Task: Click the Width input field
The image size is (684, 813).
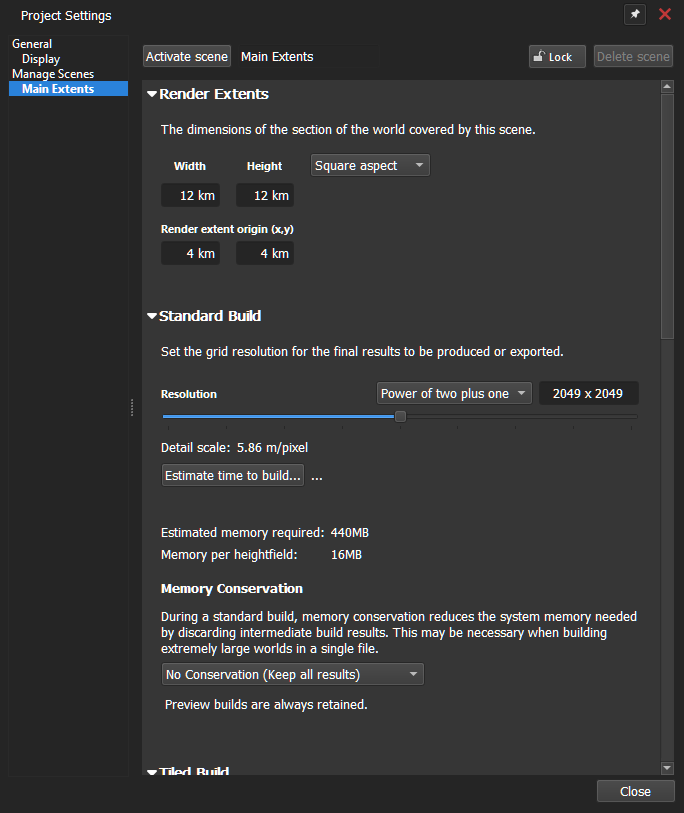Action: tap(191, 196)
